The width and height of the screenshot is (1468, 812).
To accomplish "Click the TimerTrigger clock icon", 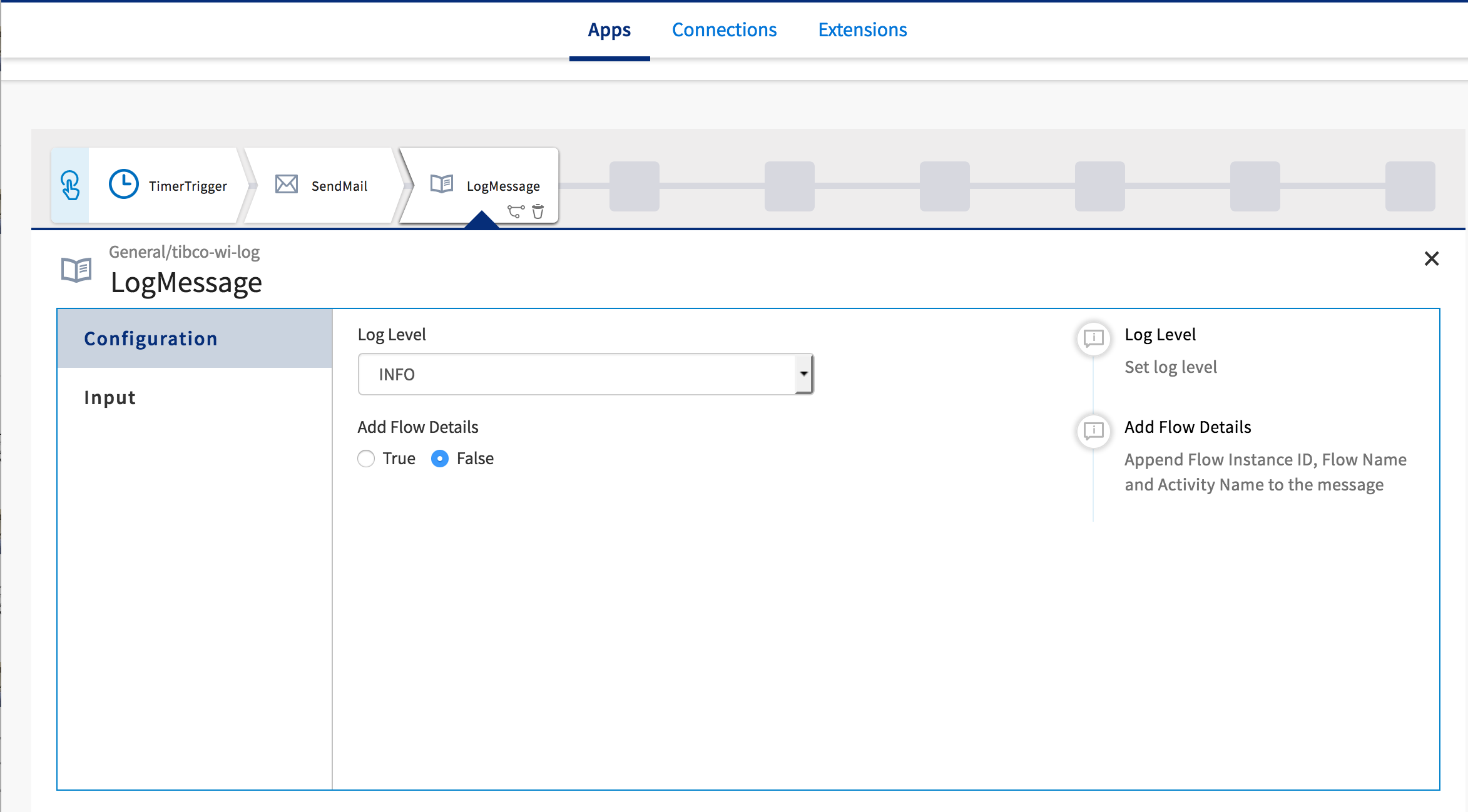I will [x=124, y=185].
